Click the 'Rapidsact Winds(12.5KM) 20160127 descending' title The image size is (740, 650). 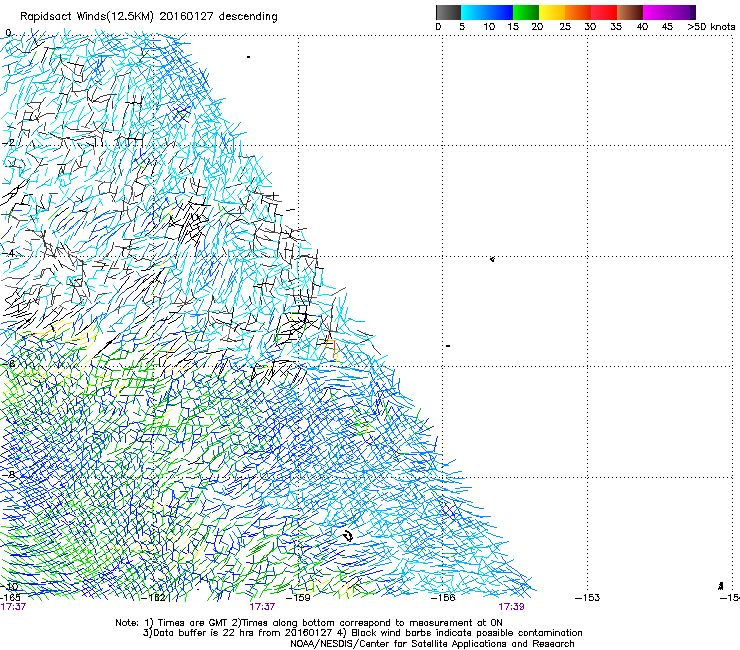click(x=149, y=17)
